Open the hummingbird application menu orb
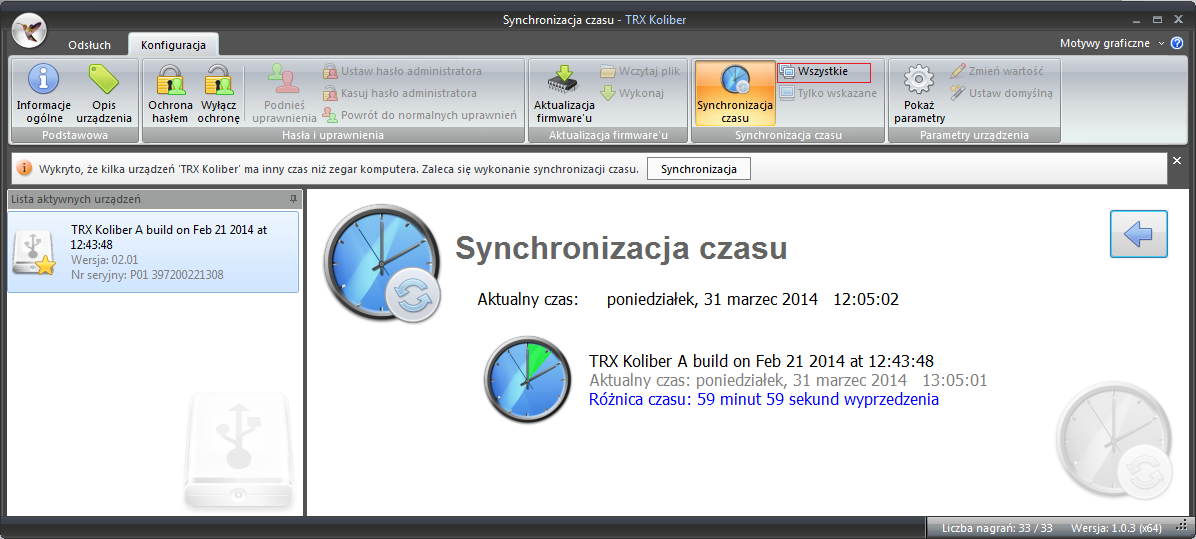1196x539 pixels. (x=30, y=30)
